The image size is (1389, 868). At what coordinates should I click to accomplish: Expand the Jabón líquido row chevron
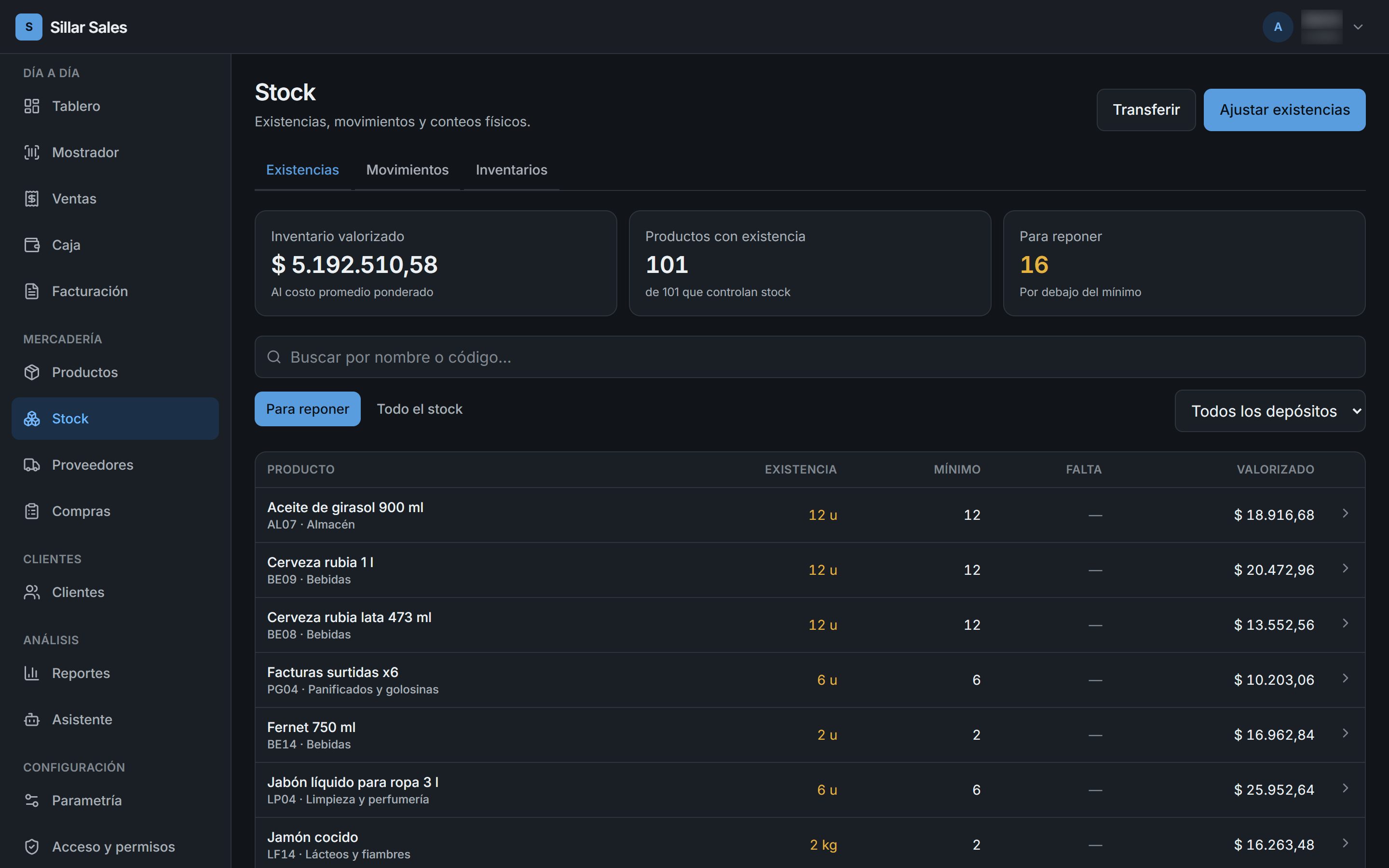[1346, 788]
